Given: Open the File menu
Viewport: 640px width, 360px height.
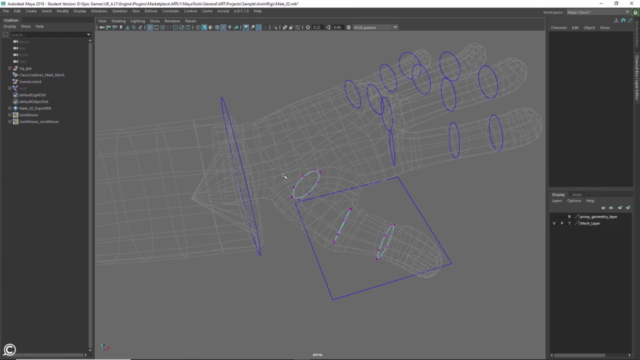Looking at the screenshot, I should (x=6, y=11).
